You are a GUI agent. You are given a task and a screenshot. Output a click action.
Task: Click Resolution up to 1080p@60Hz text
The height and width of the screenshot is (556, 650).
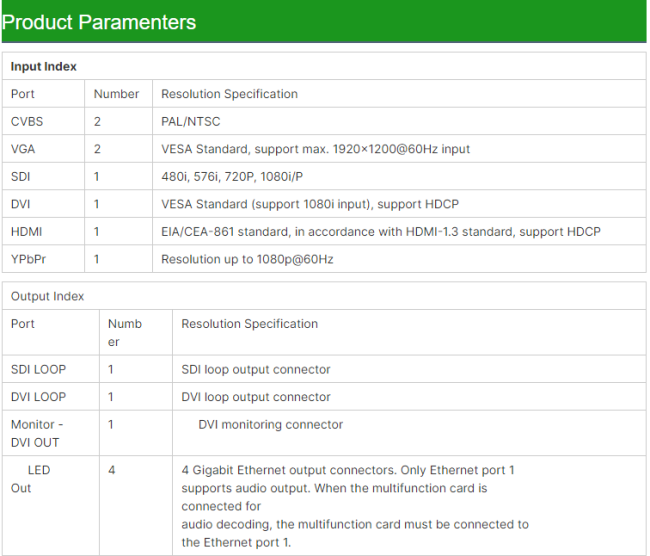[x=247, y=259]
